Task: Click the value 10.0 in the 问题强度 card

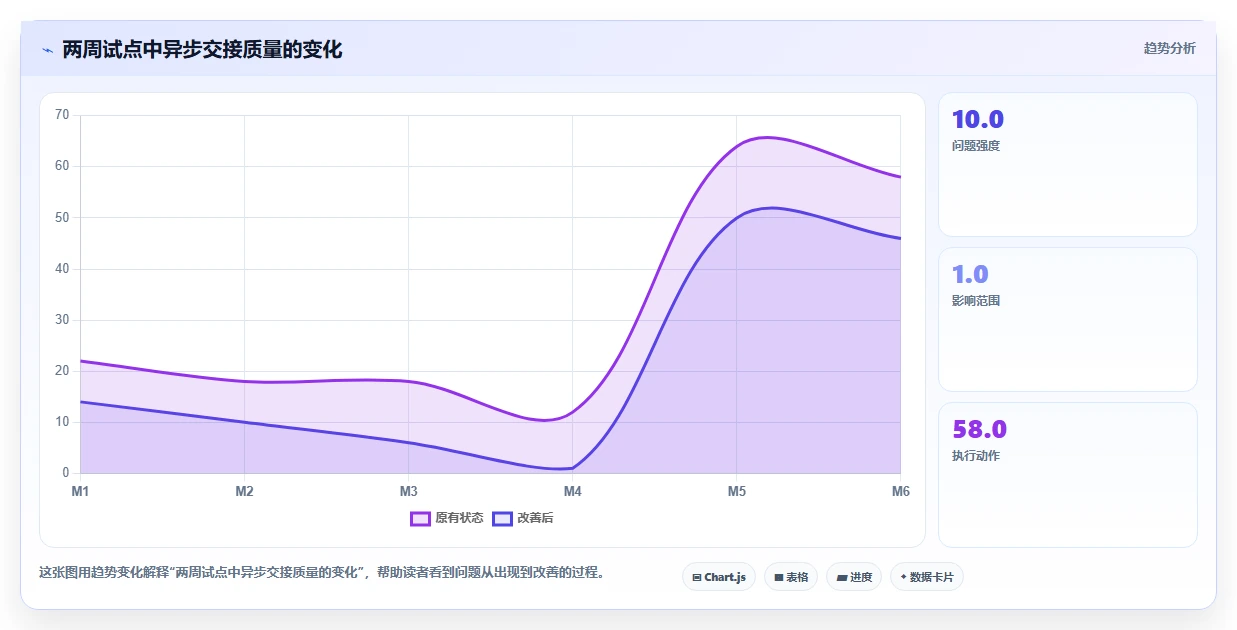Action: pos(978,120)
